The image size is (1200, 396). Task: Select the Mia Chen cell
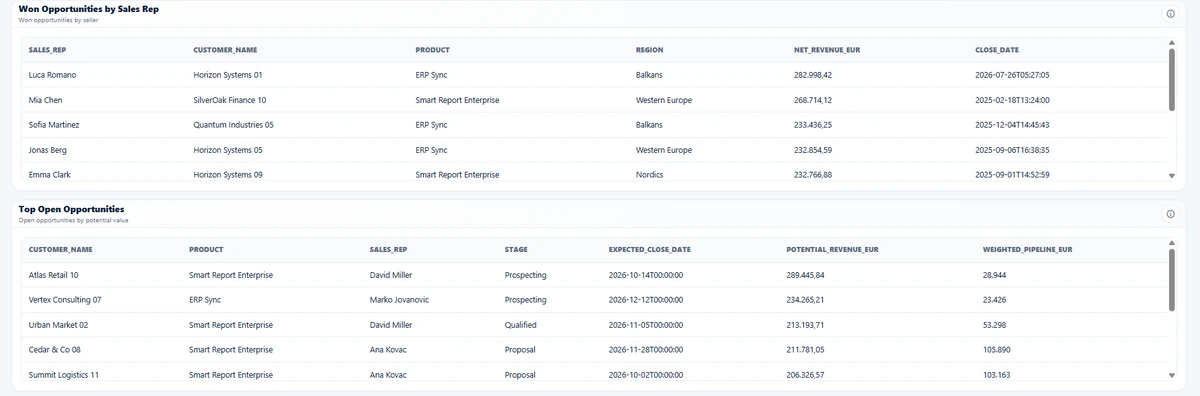click(x=46, y=100)
